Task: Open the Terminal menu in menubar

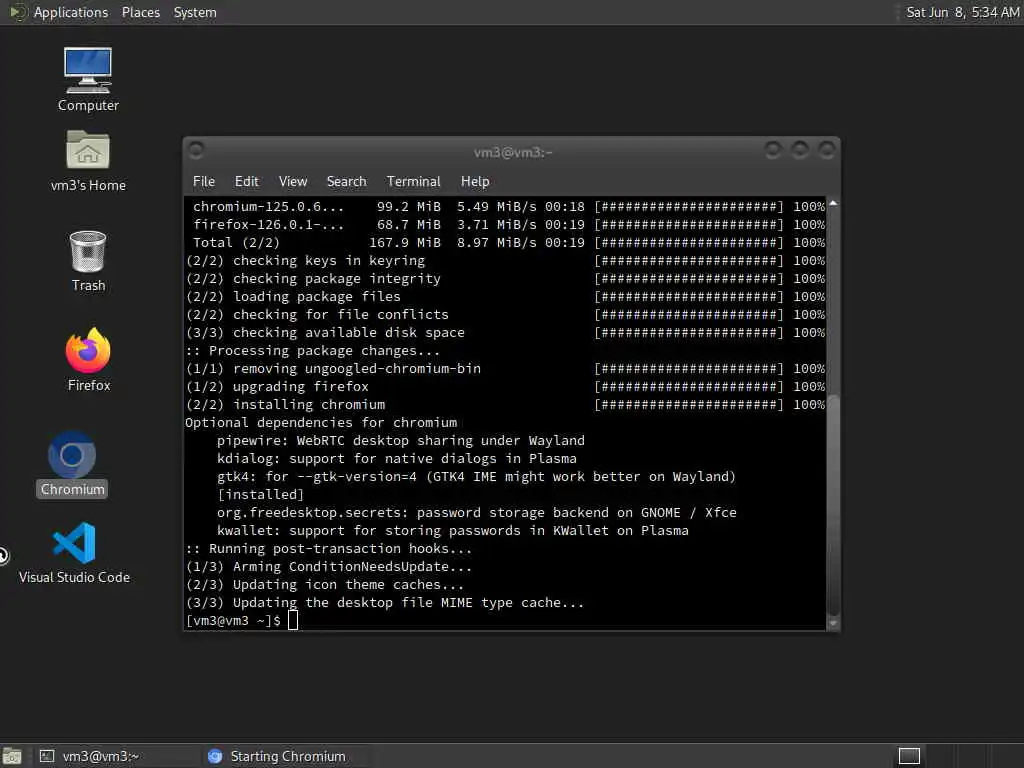Action: tap(413, 182)
